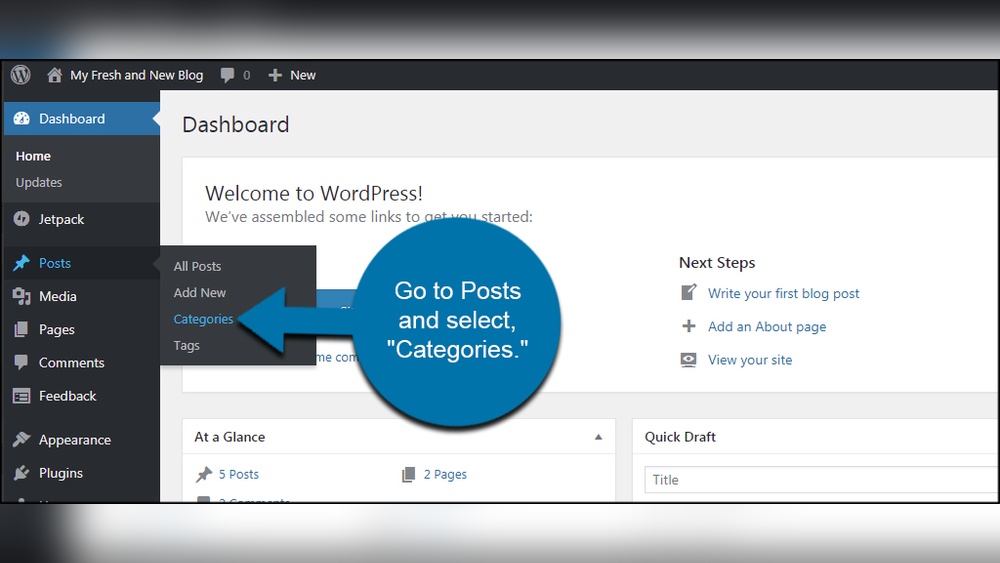Screen dimensions: 1000x563
Task: Click the pages icon beside 2 Pages
Action: pos(408,474)
